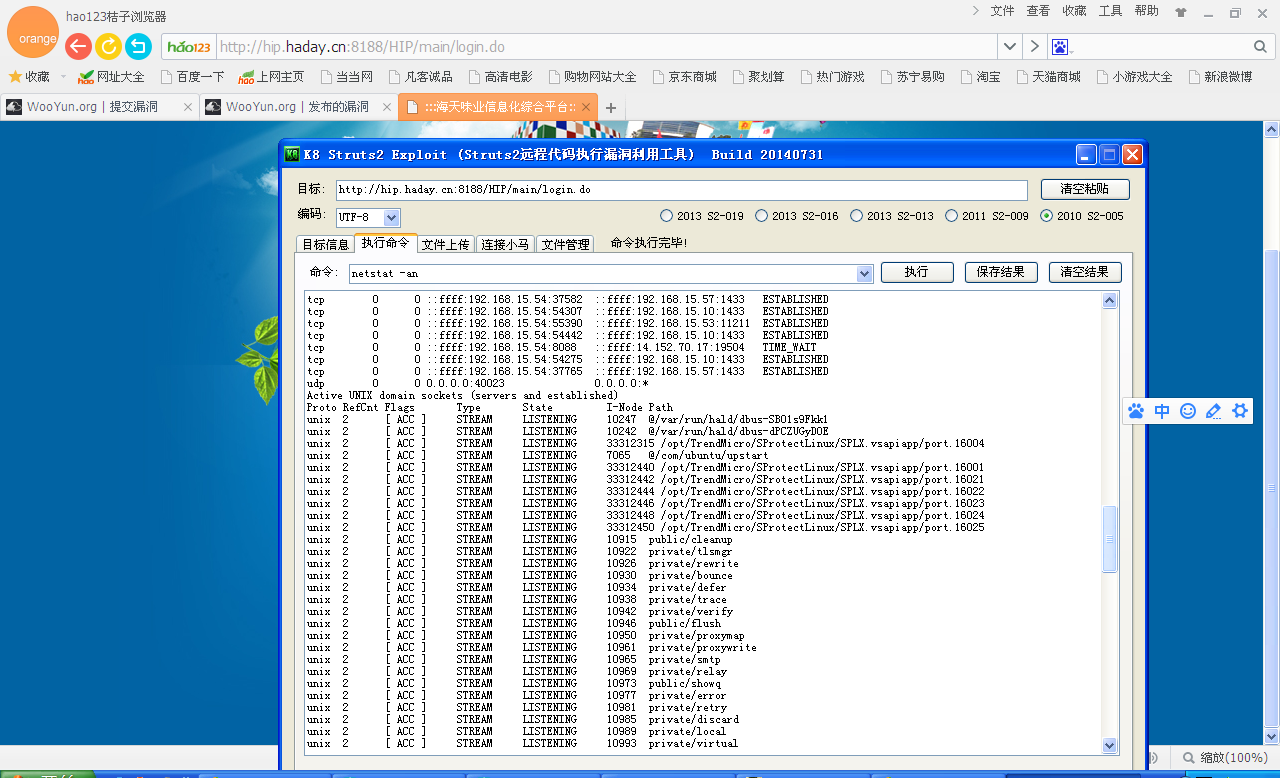
Task: Close the WooYun.org 提交漏洞 tab
Action: coord(187,107)
